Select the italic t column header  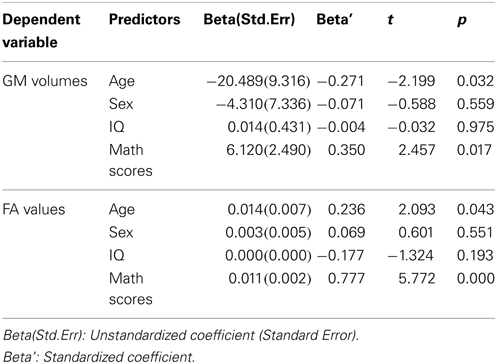[390, 20]
